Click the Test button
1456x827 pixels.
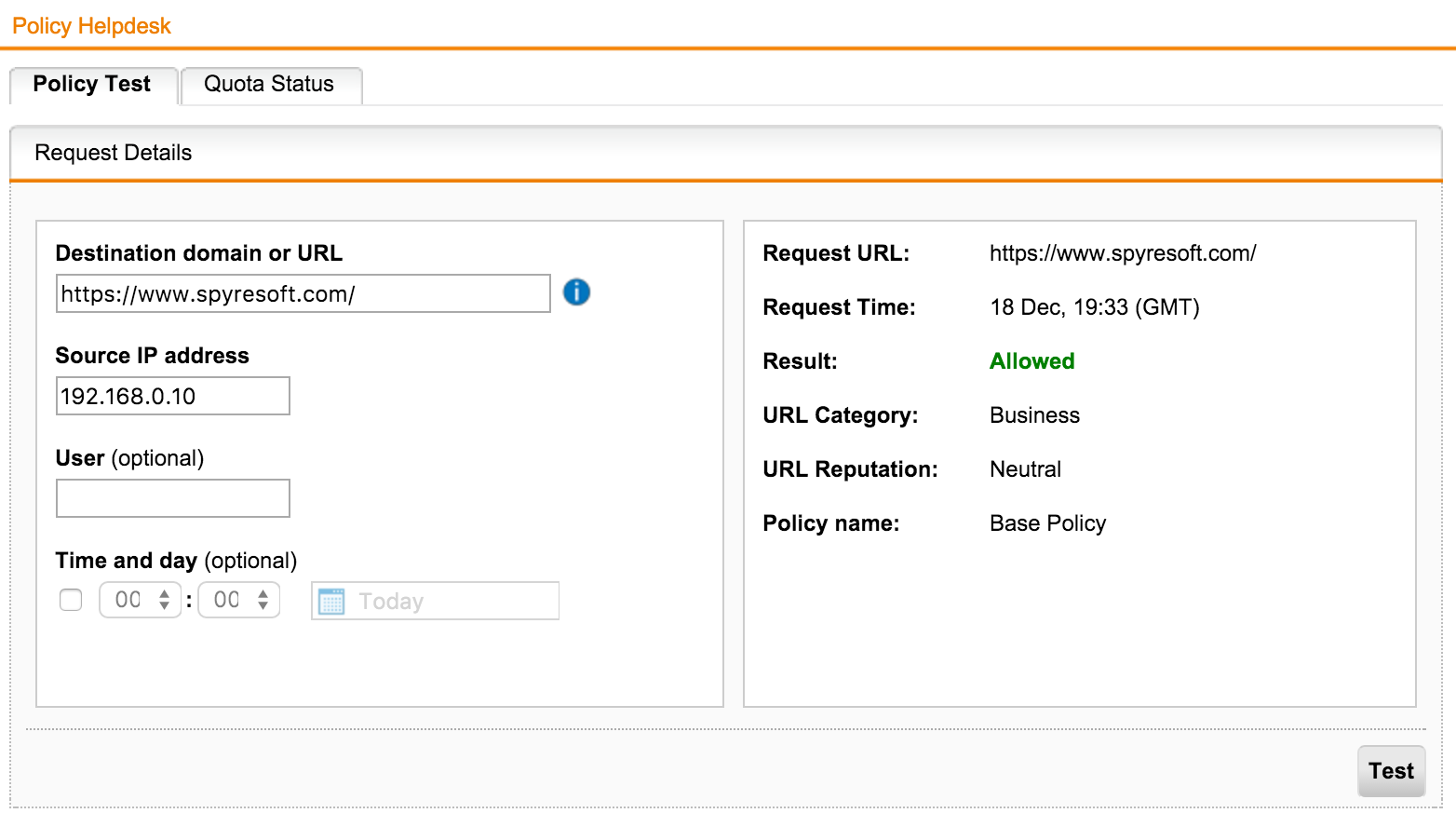[x=1391, y=771]
